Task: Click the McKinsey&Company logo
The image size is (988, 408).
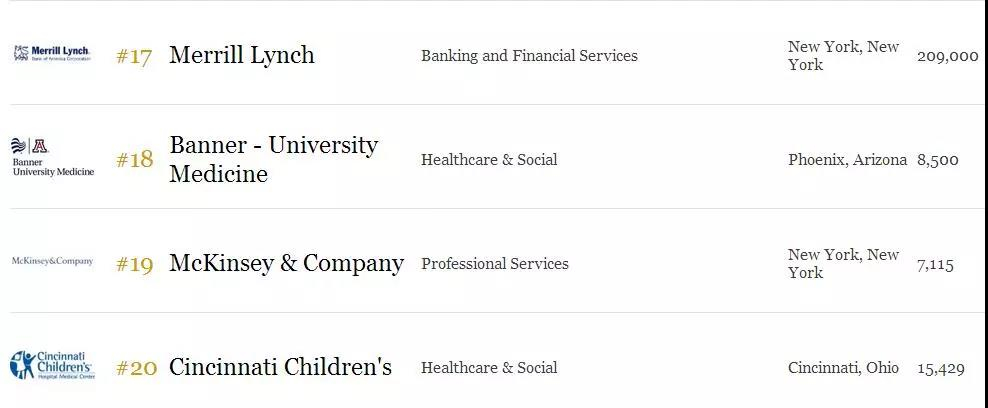Action: [x=52, y=261]
